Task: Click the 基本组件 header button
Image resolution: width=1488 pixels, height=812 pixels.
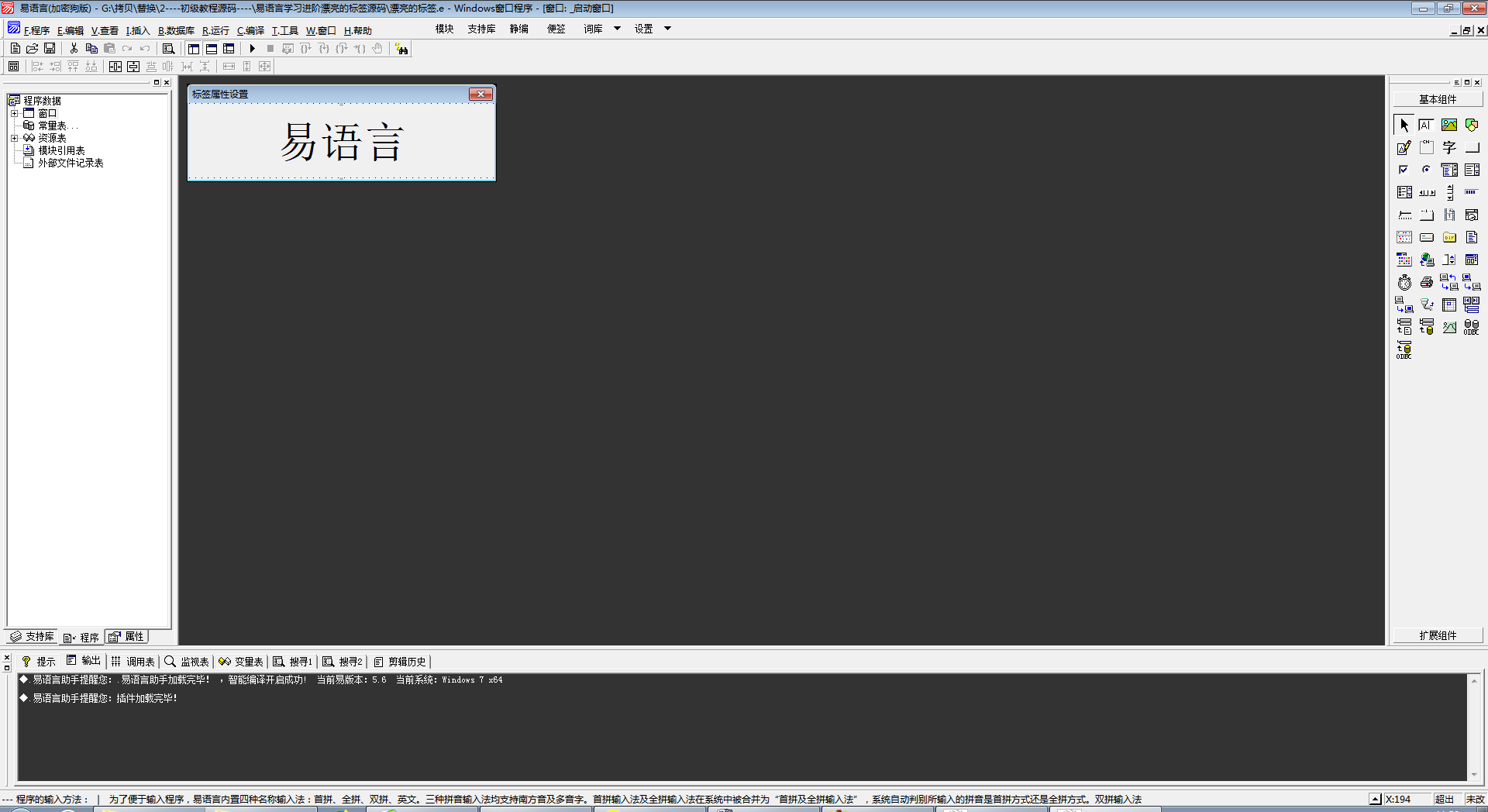Action: click(1438, 99)
